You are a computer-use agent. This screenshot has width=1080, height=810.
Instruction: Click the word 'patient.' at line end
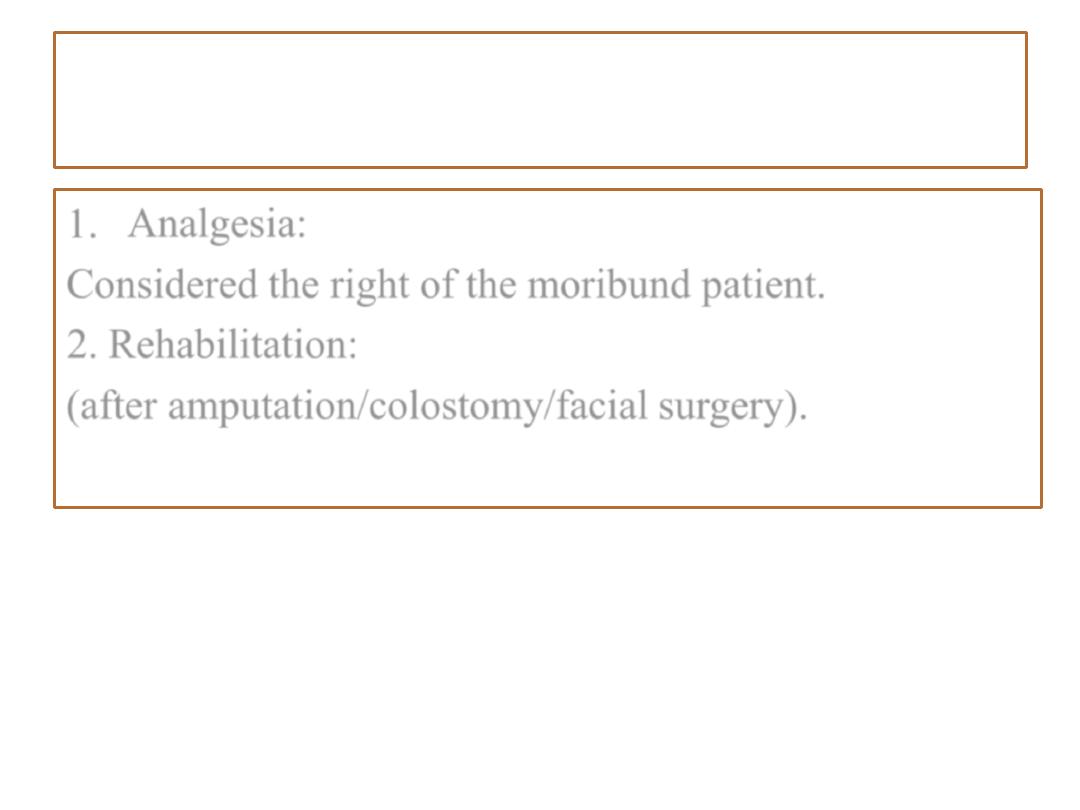763,285
